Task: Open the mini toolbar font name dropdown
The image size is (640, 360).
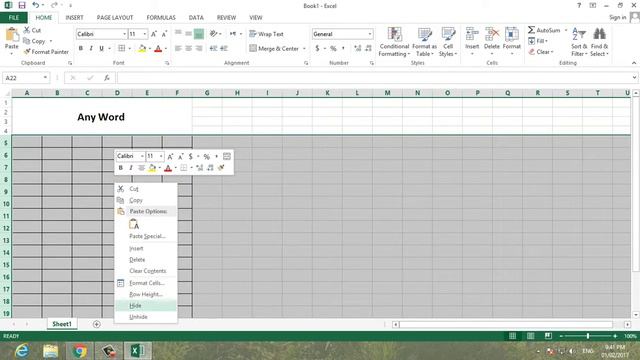Action: click(142, 156)
